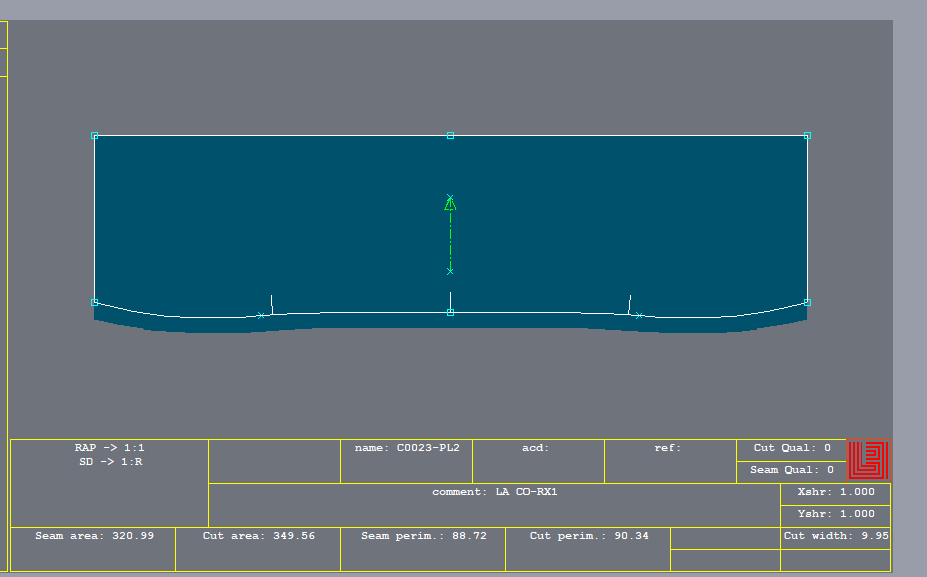Click the RAP -> 1:1 text
The image size is (927, 577).
pos(110,448)
